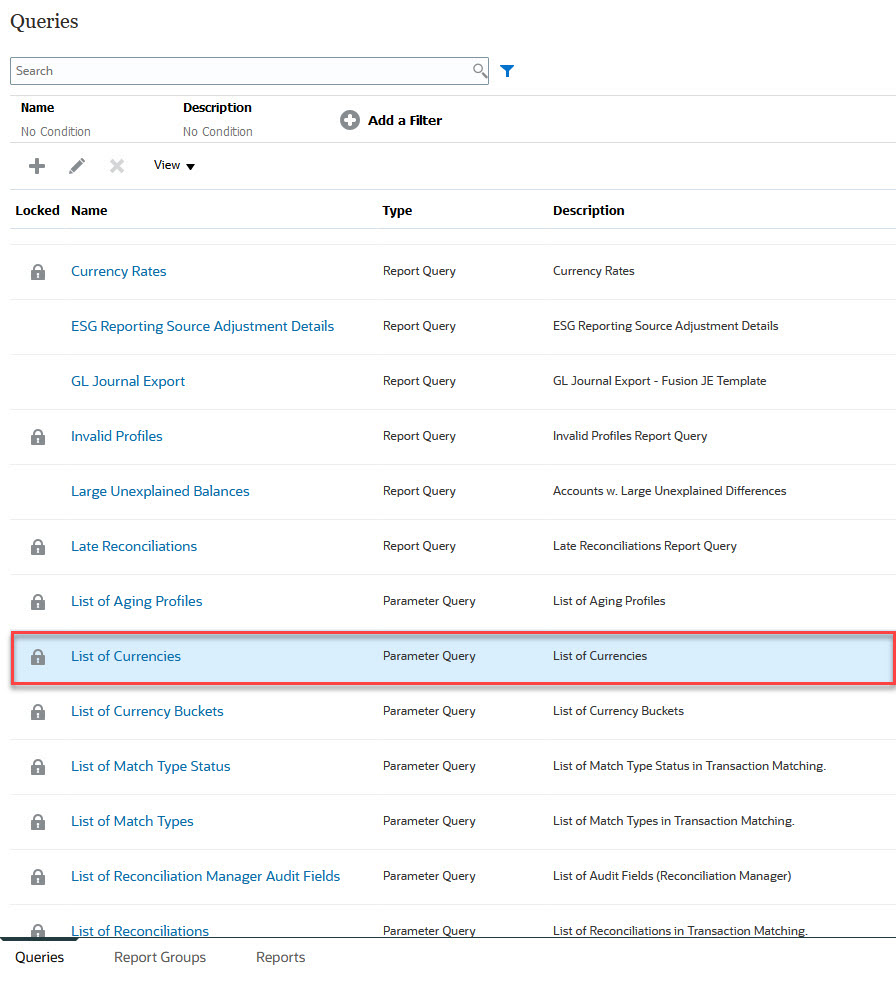Select 'Accounts w. Large Unexplained Differences' description
This screenshot has width=896, height=988.
tap(669, 491)
